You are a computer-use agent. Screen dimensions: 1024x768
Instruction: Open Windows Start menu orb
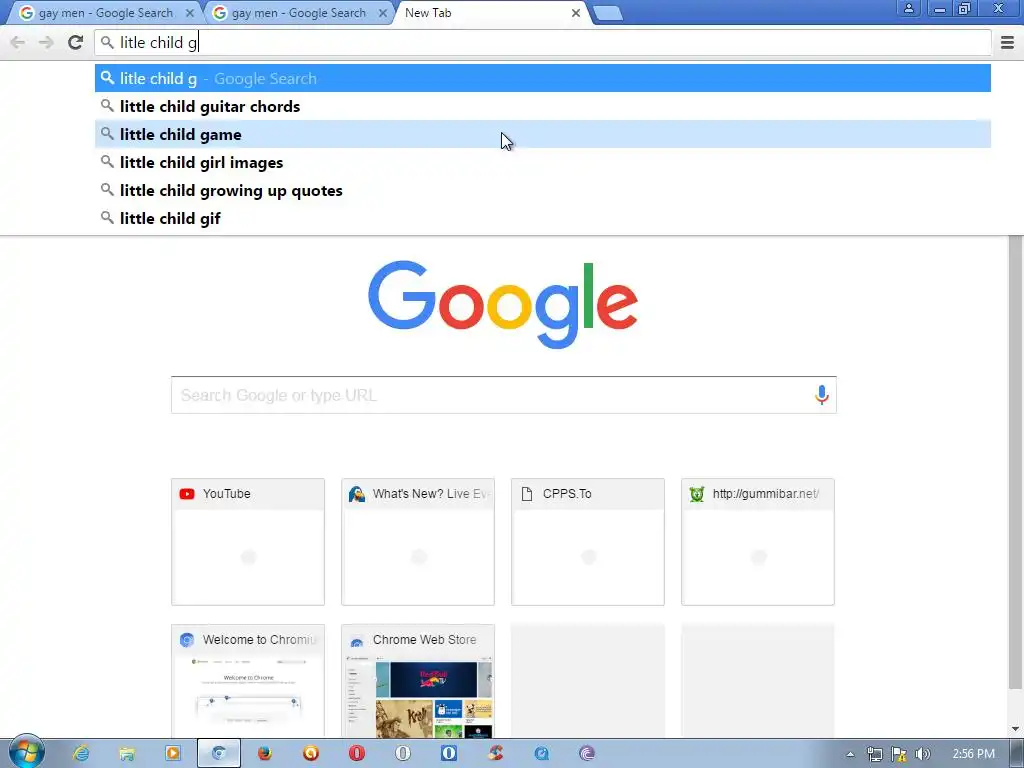coord(26,752)
